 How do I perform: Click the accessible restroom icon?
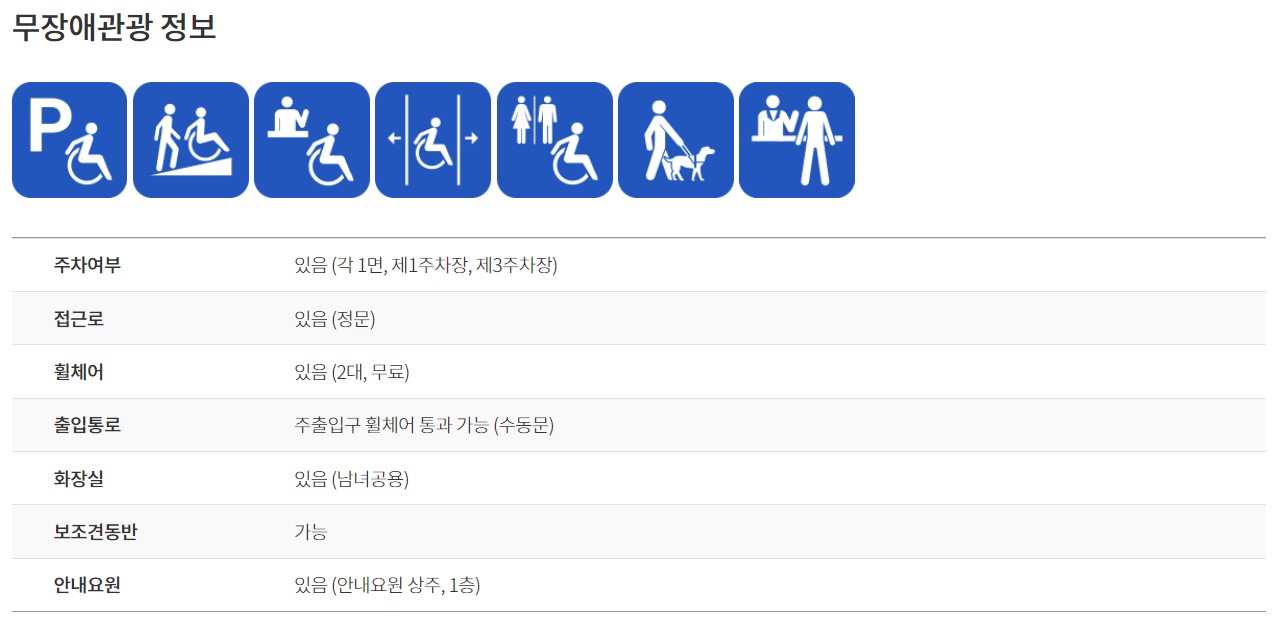[x=555, y=140]
